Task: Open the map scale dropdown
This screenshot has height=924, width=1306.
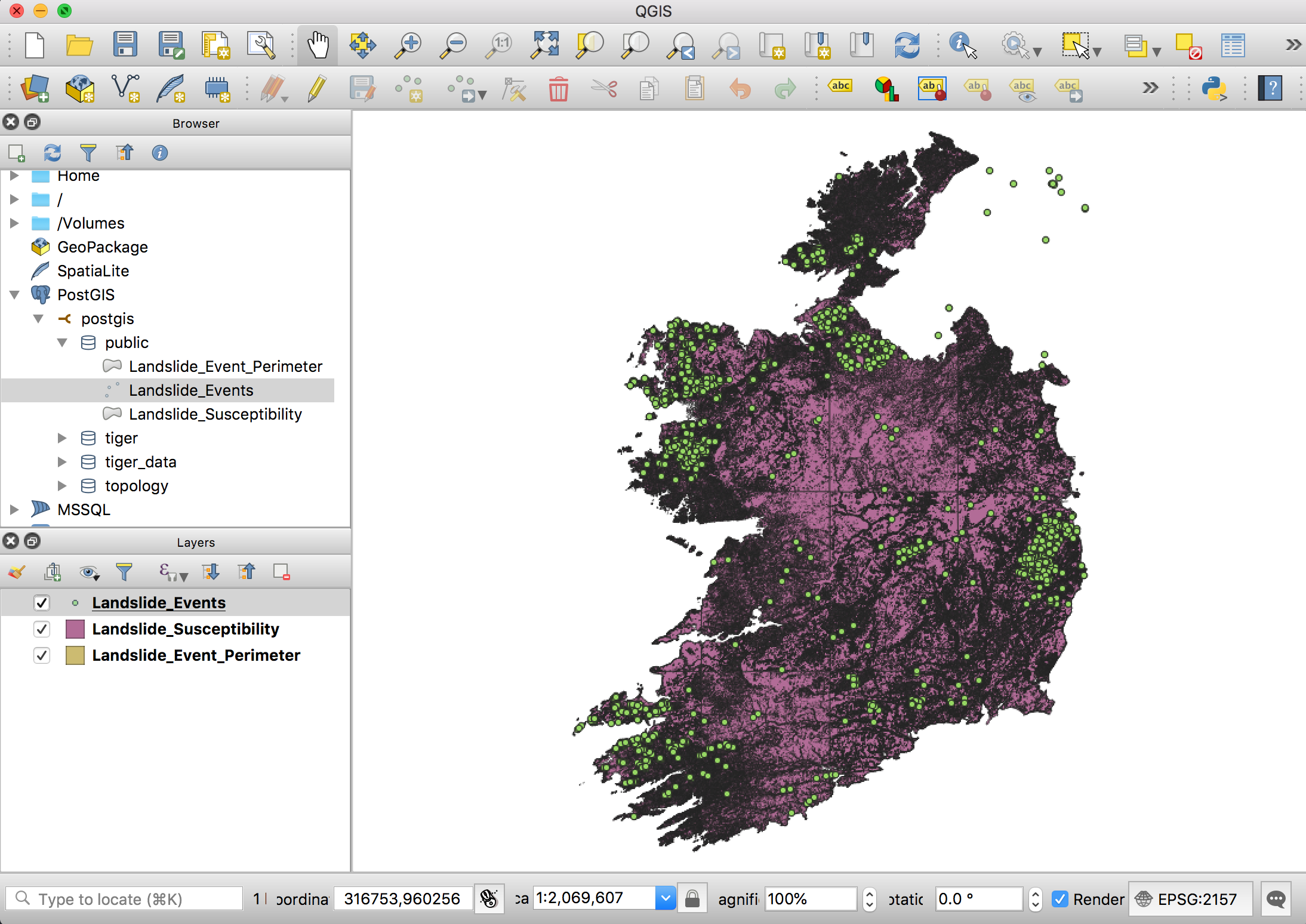Action: click(x=666, y=898)
